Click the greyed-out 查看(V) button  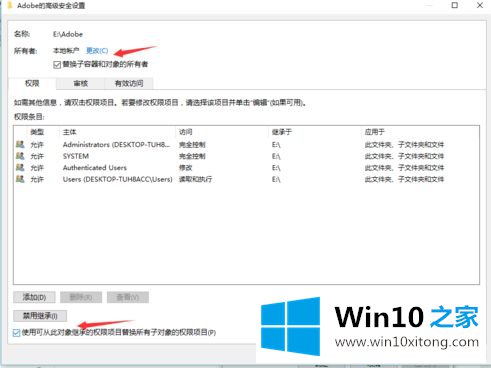pos(128,297)
